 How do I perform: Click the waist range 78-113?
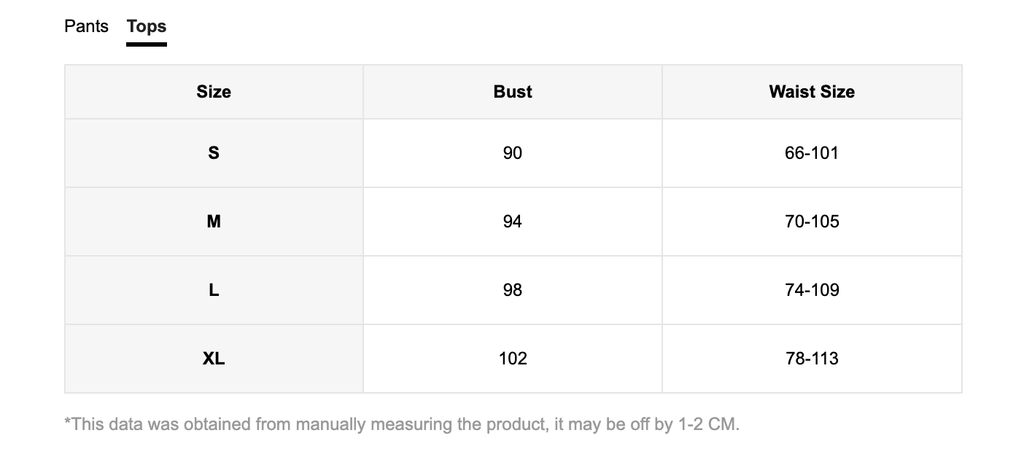811,358
